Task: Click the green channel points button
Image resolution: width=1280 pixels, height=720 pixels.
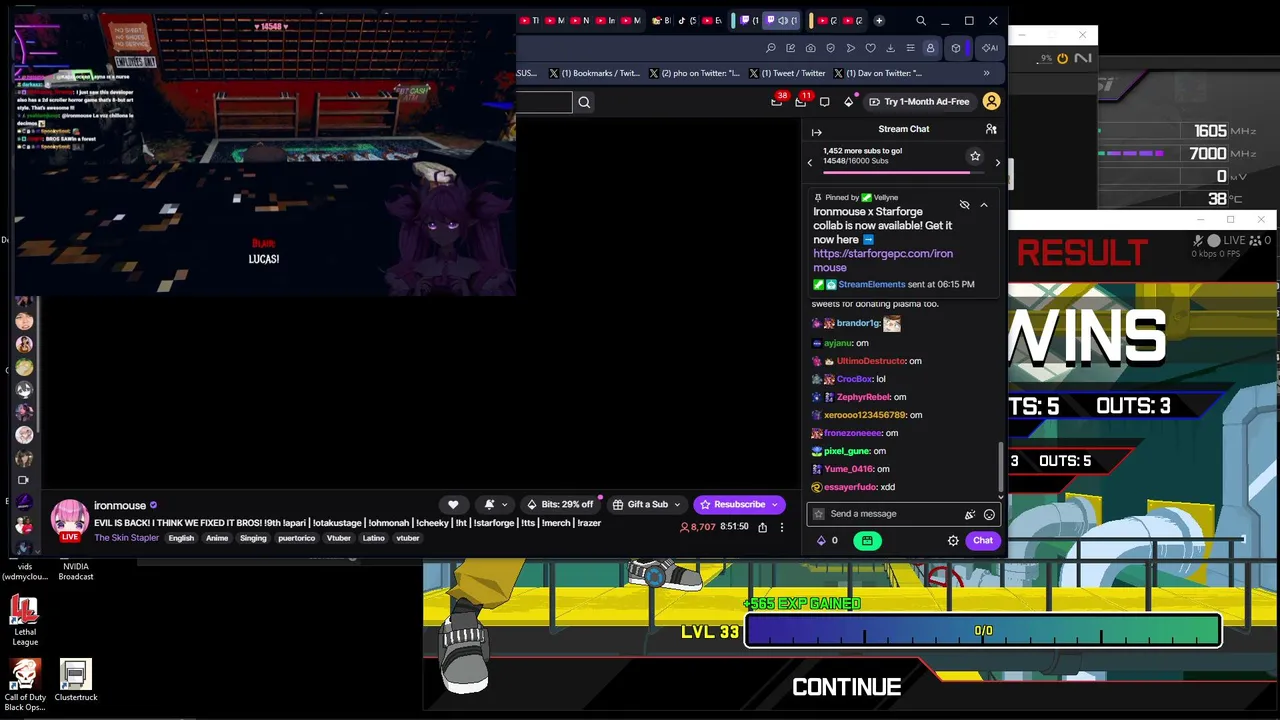Action: point(867,541)
